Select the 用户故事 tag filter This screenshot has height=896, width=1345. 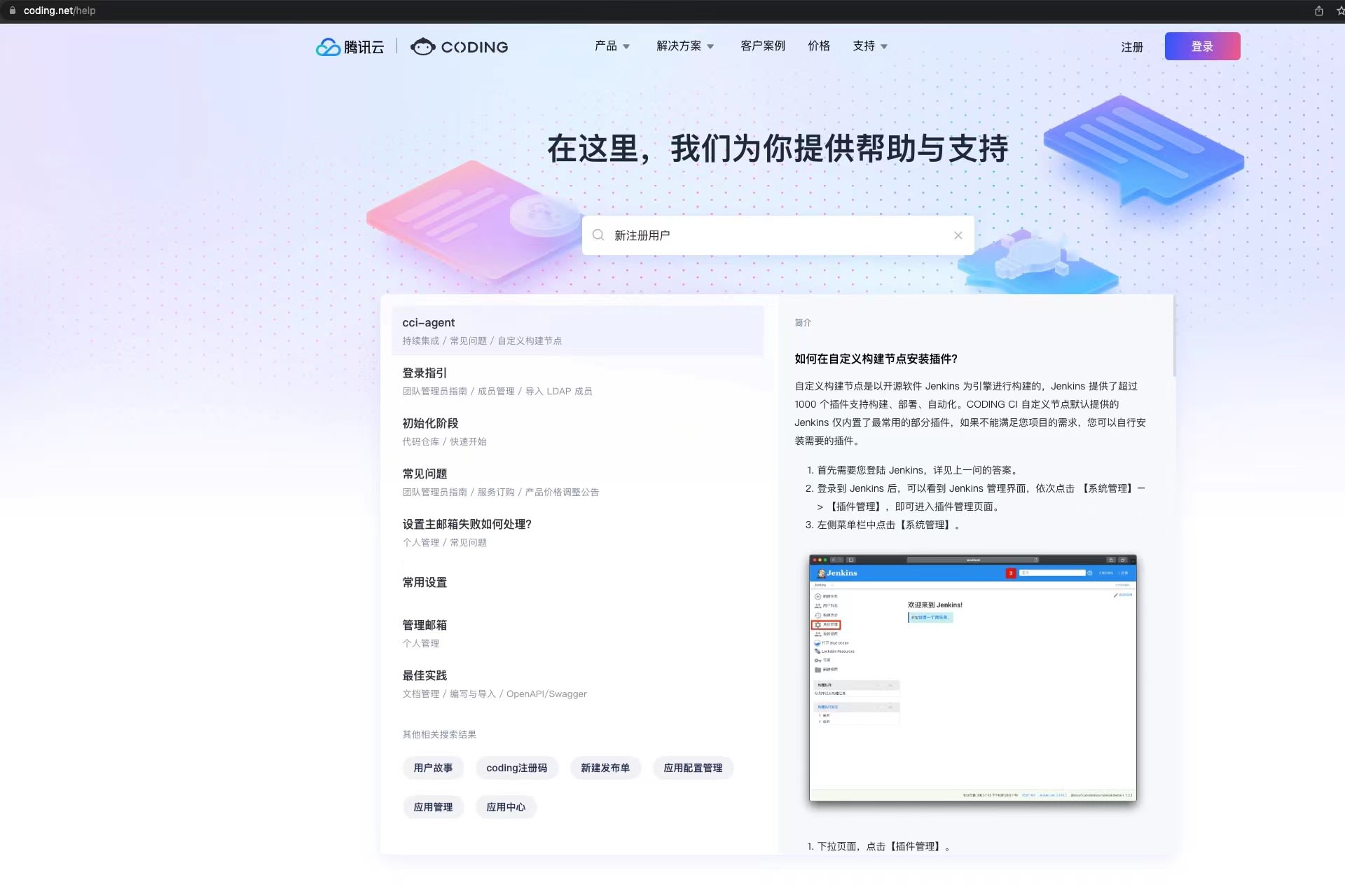coord(433,767)
